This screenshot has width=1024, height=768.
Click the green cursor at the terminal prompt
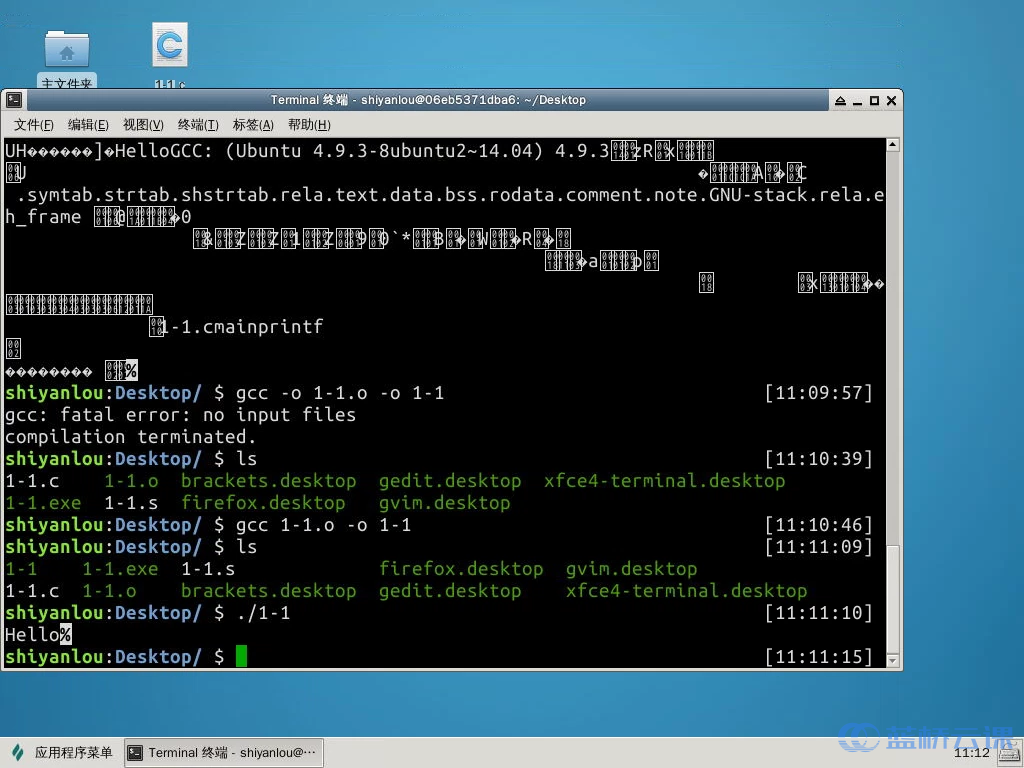(241, 657)
